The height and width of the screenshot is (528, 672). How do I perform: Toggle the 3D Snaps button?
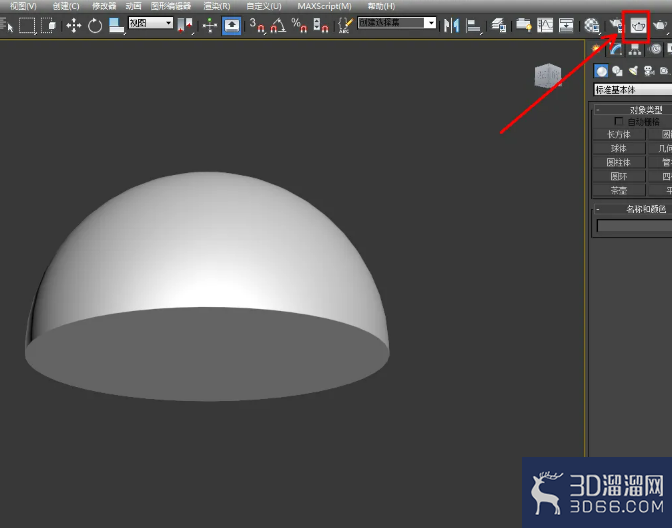click(x=257, y=25)
